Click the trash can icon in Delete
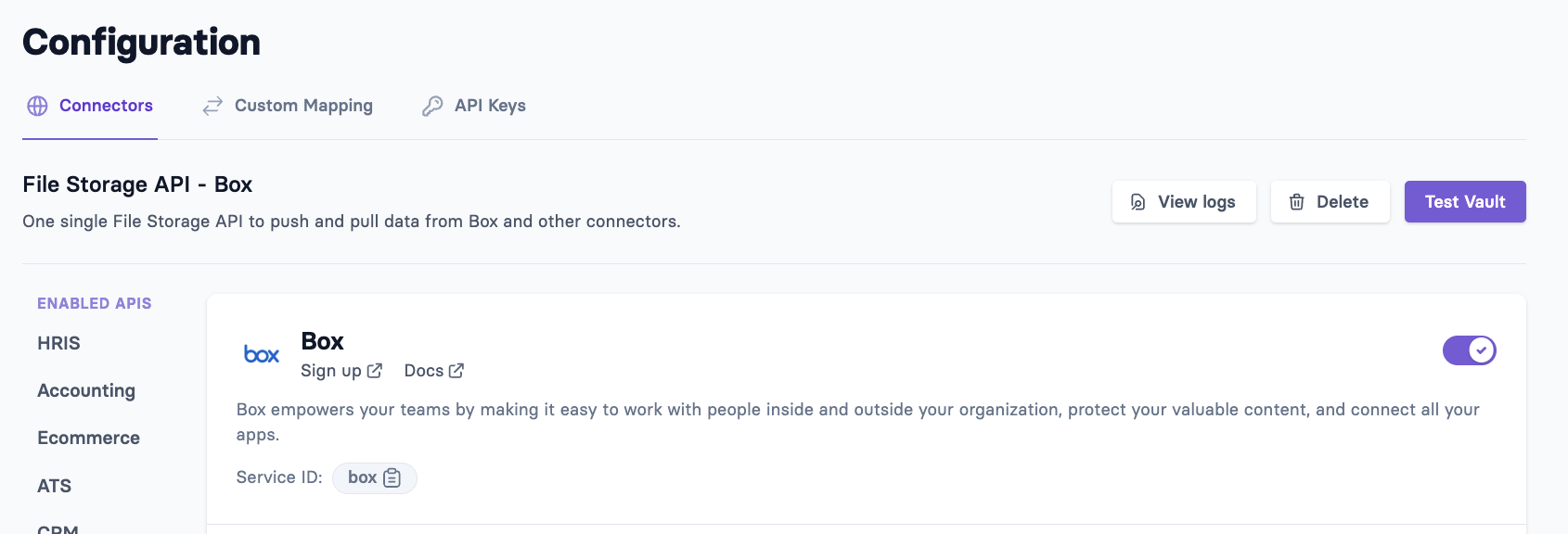Image resolution: width=1568 pixels, height=534 pixels. coord(1296,202)
